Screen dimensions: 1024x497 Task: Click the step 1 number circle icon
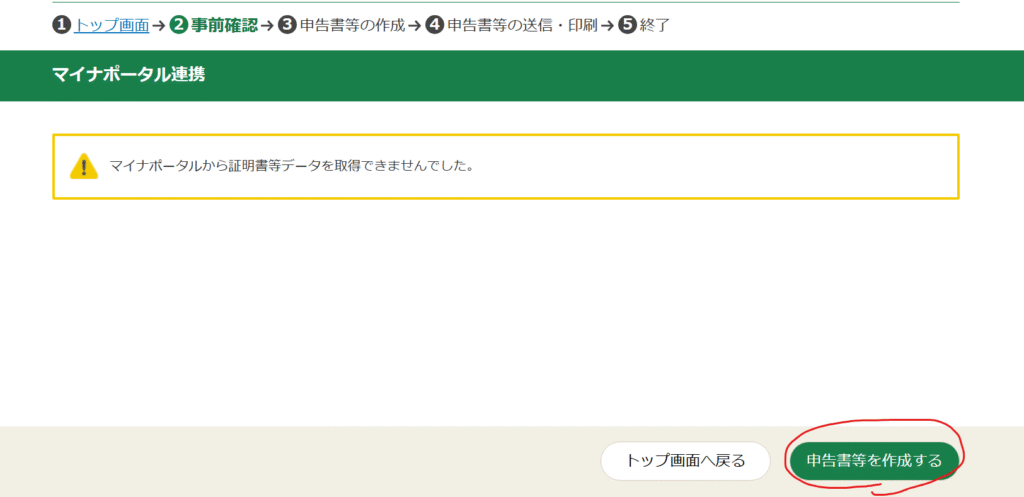click(x=62, y=25)
